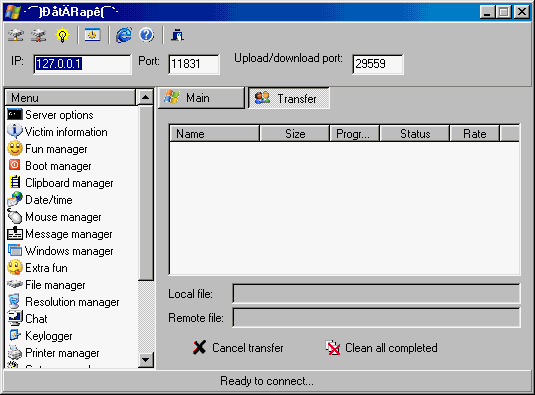535x395 pixels.
Task: Open Fun manager menu entry
Action: point(56,149)
